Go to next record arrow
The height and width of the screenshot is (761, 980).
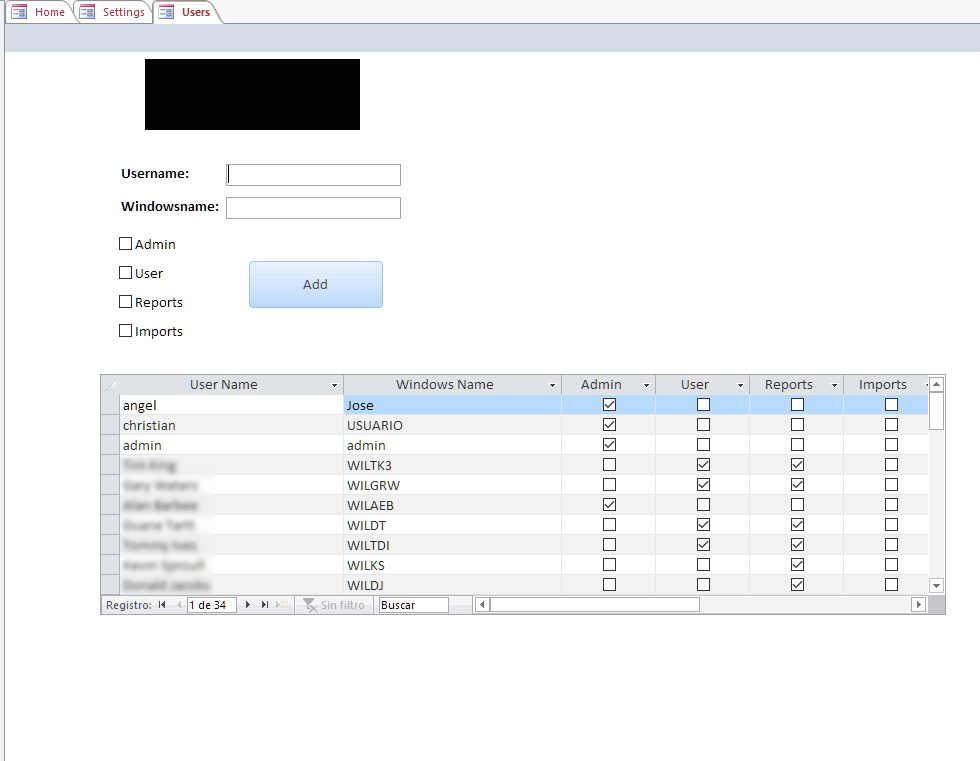point(248,605)
